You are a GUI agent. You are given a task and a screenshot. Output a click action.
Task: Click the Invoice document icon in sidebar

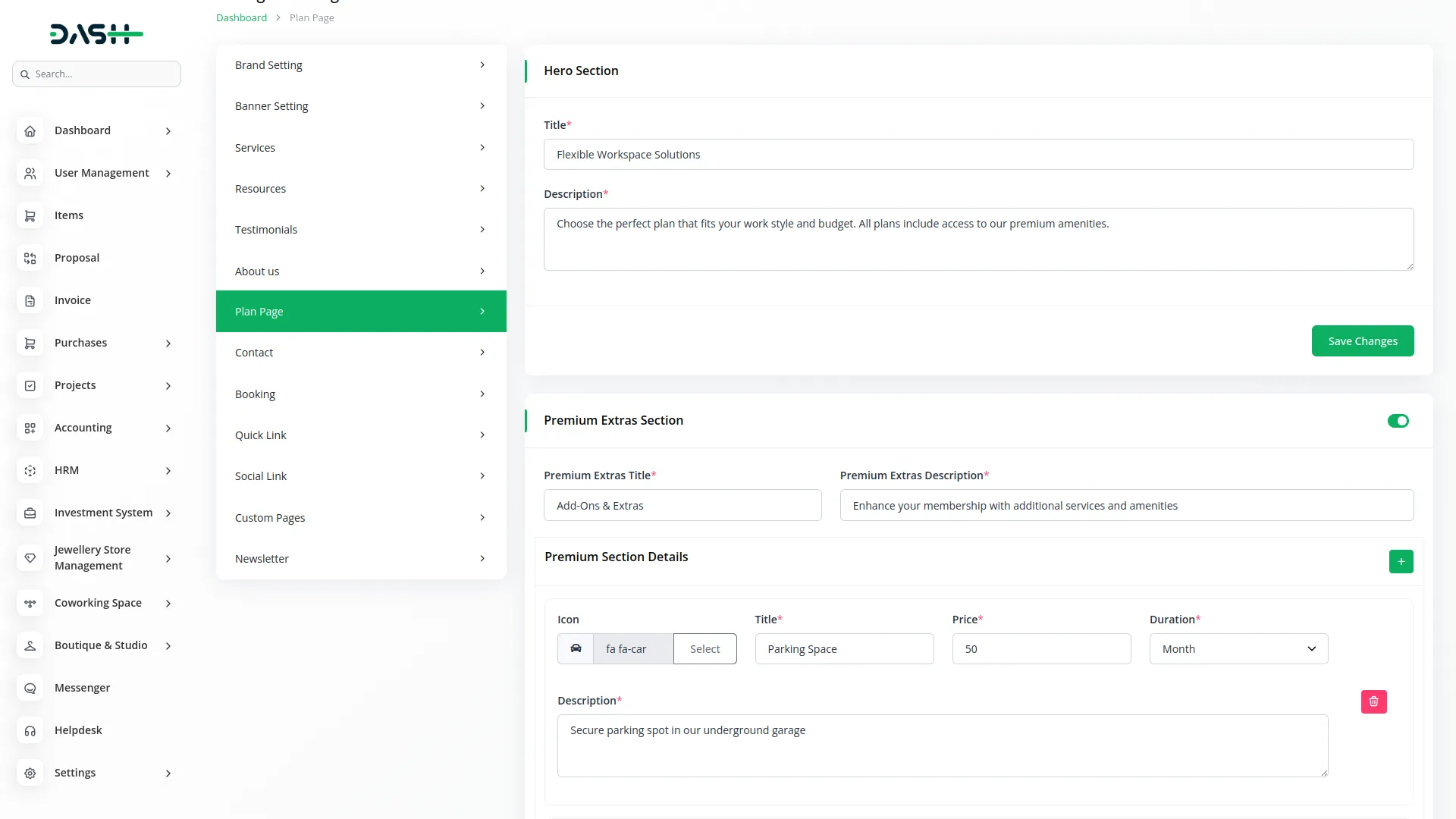30,300
